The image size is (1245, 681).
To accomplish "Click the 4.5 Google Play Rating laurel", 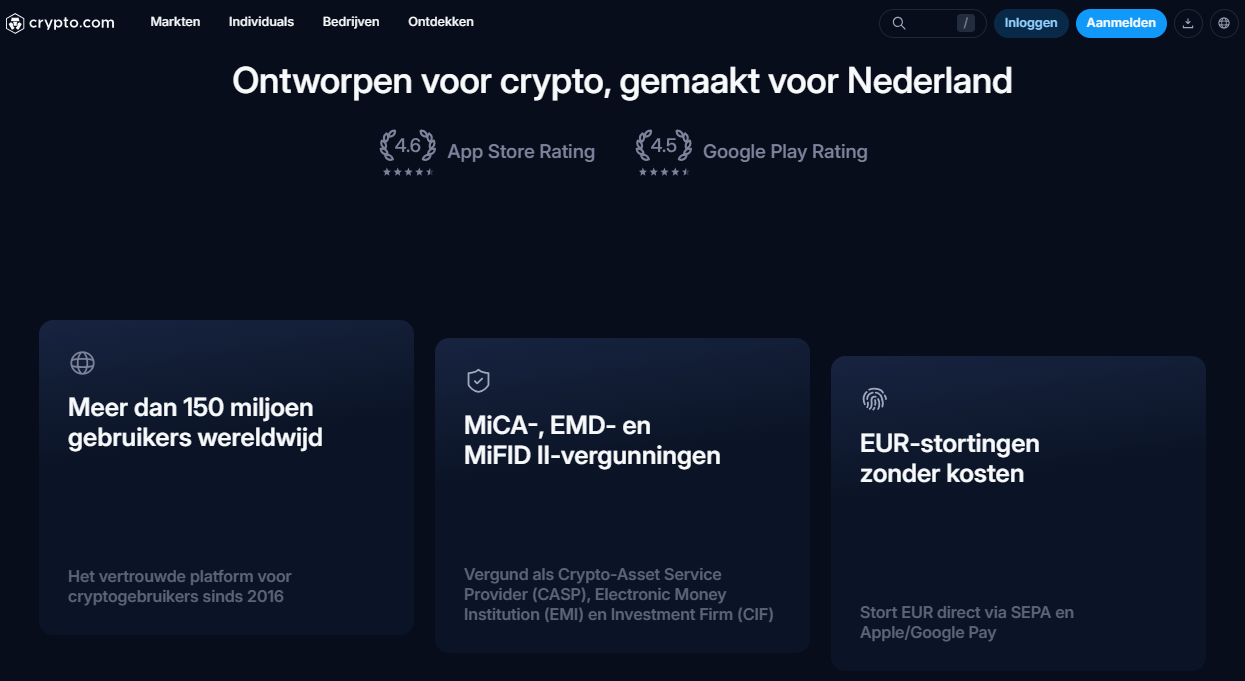I will coord(663,146).
